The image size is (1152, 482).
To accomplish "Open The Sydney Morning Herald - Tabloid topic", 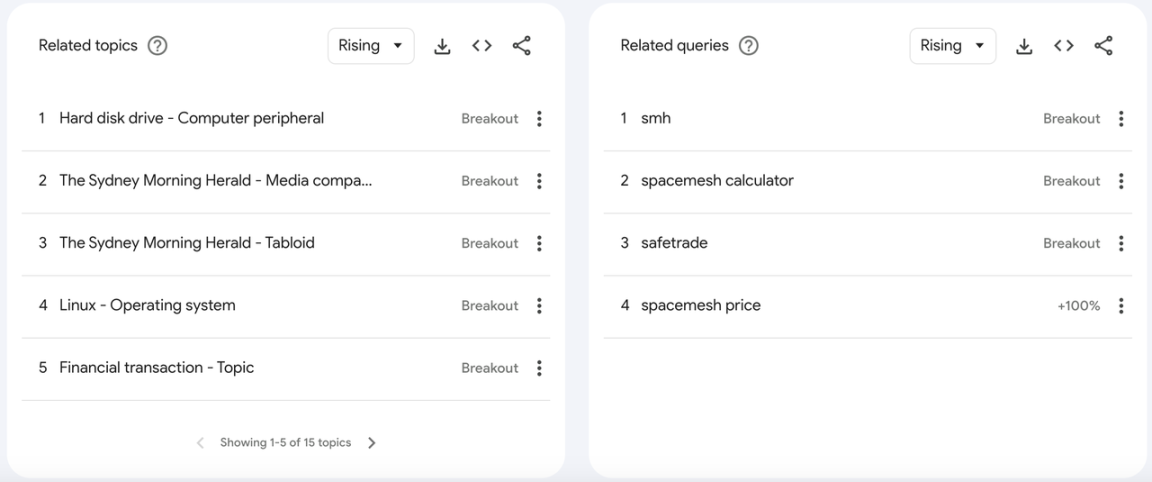I will coord(187,243).
